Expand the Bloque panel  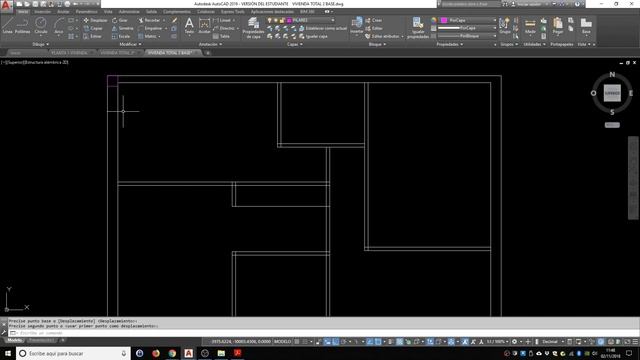click(x=377, y=44)
